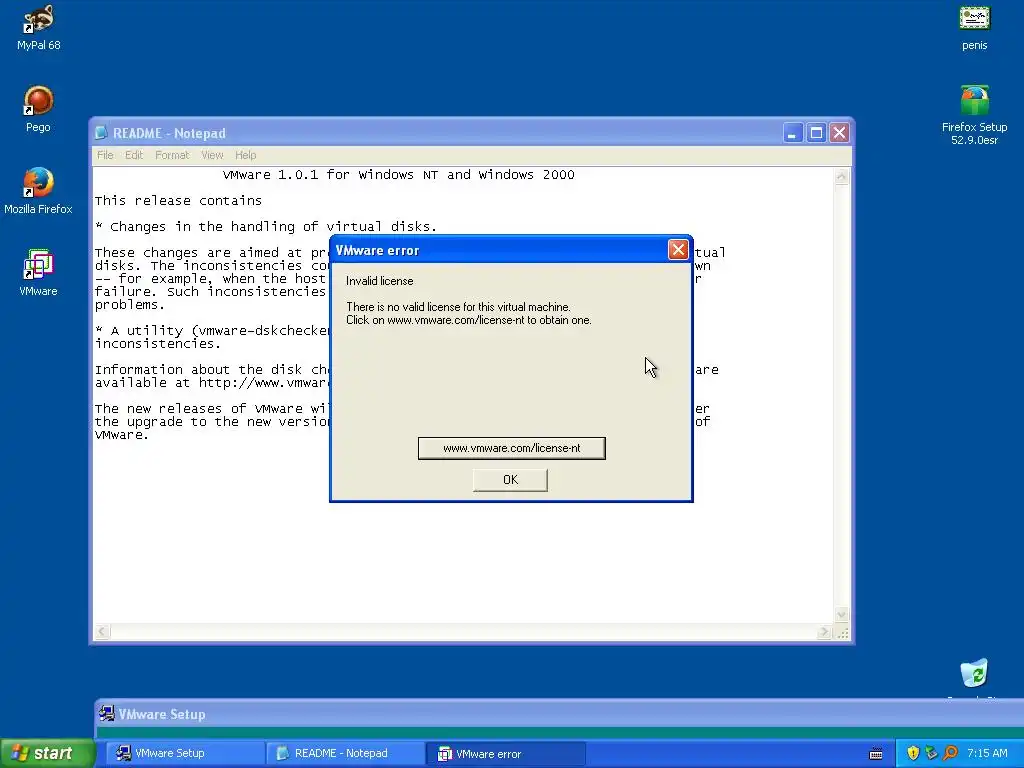
Task: Click the security shield tray icon
Action: (x=913, y=753)
